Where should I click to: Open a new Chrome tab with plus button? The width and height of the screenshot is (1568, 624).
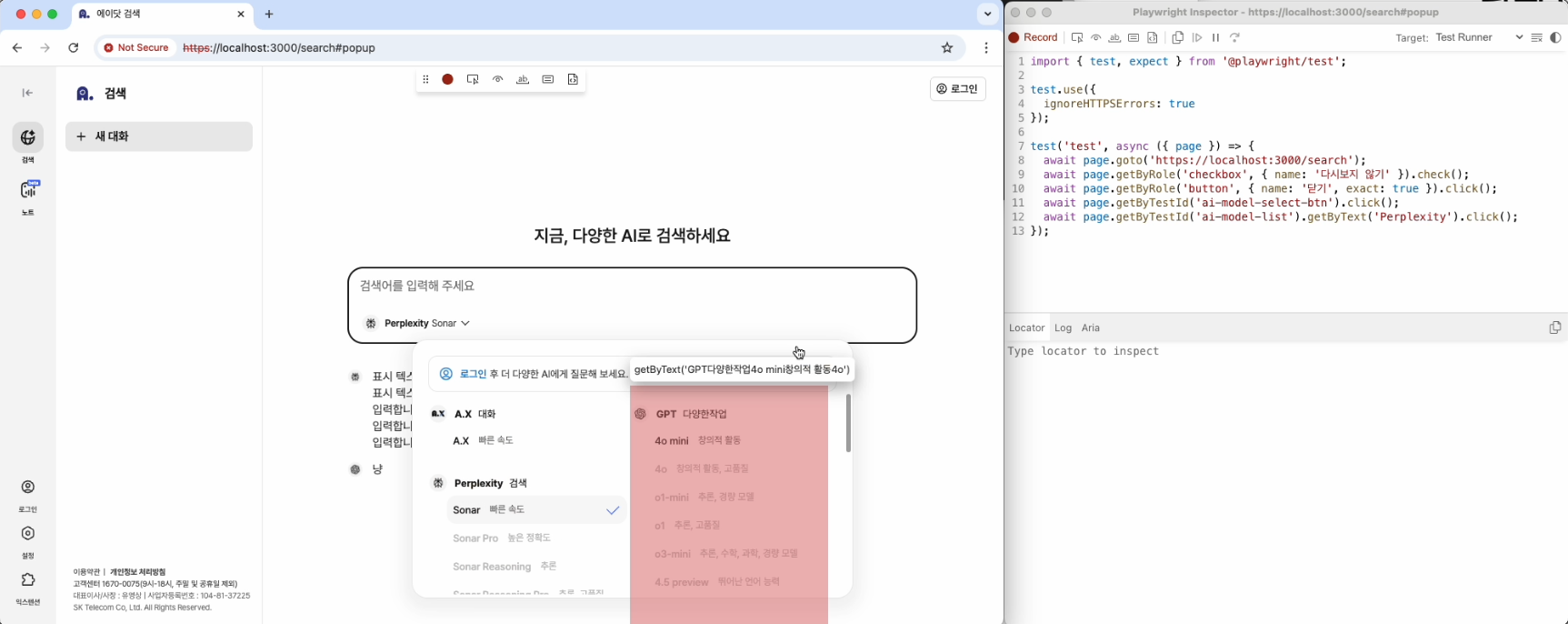tap(269, 15)
